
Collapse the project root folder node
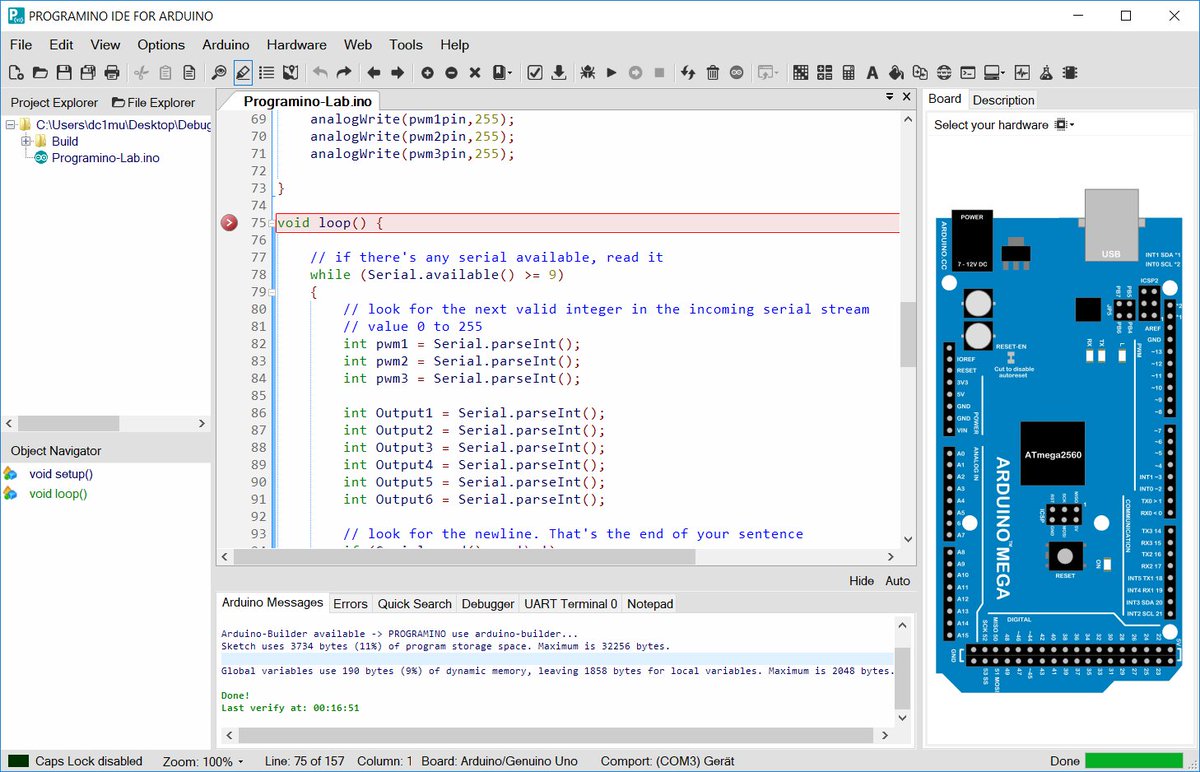coord(10,125)
